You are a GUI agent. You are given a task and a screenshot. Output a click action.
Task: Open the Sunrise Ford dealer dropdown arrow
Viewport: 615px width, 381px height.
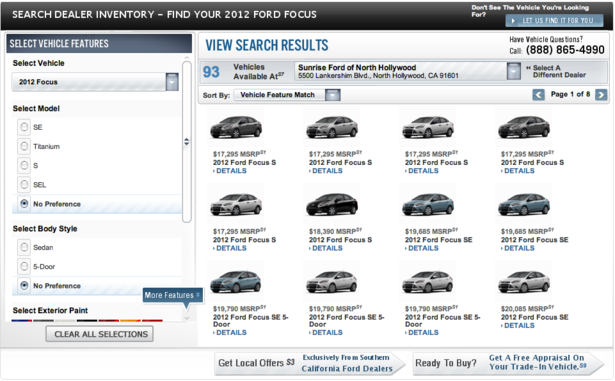[513, 71]
